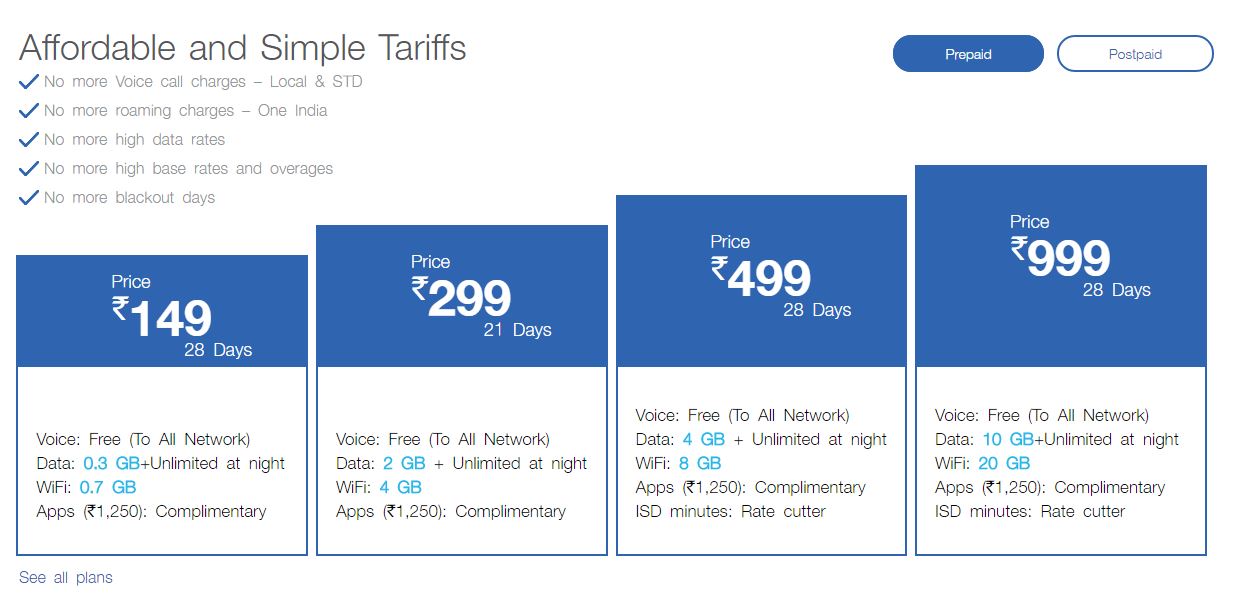Screen dimensions: 1241x596
Task: Click the 0.3 GB data value
Action: pos(109,463)
